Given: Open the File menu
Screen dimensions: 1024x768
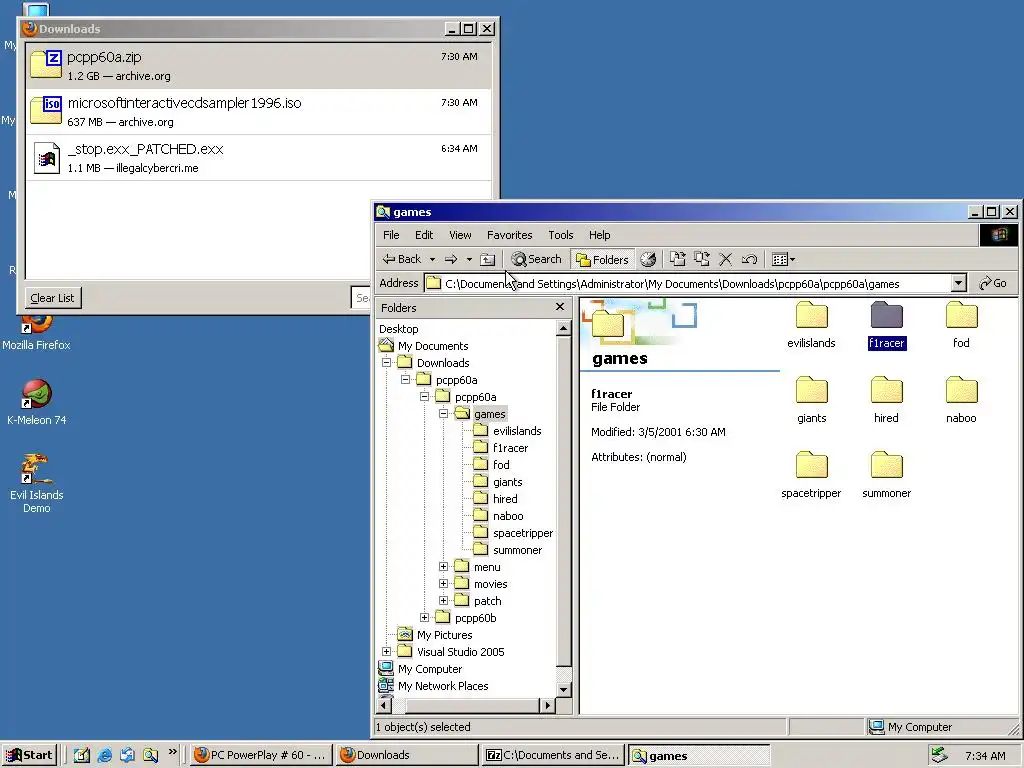Looking at the screenshot, I should coord(391,235).
